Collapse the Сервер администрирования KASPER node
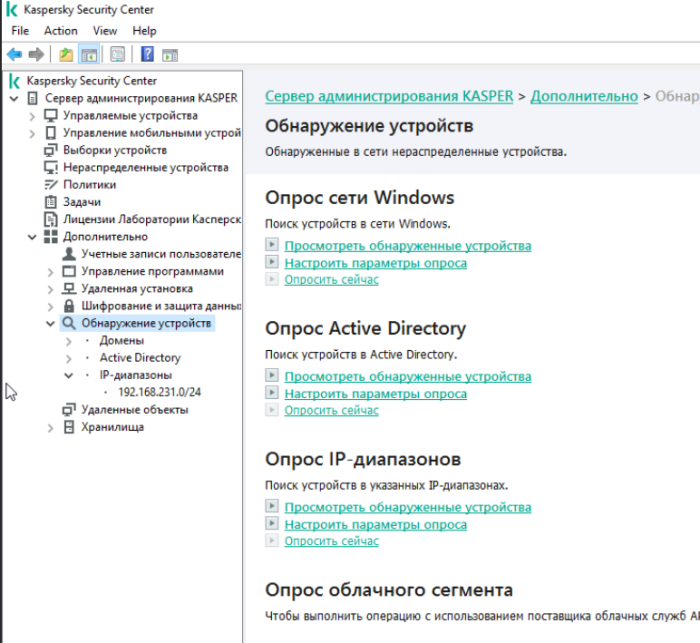Image resolution: width=700 pixels, height=643 pixels. point(14,98)
